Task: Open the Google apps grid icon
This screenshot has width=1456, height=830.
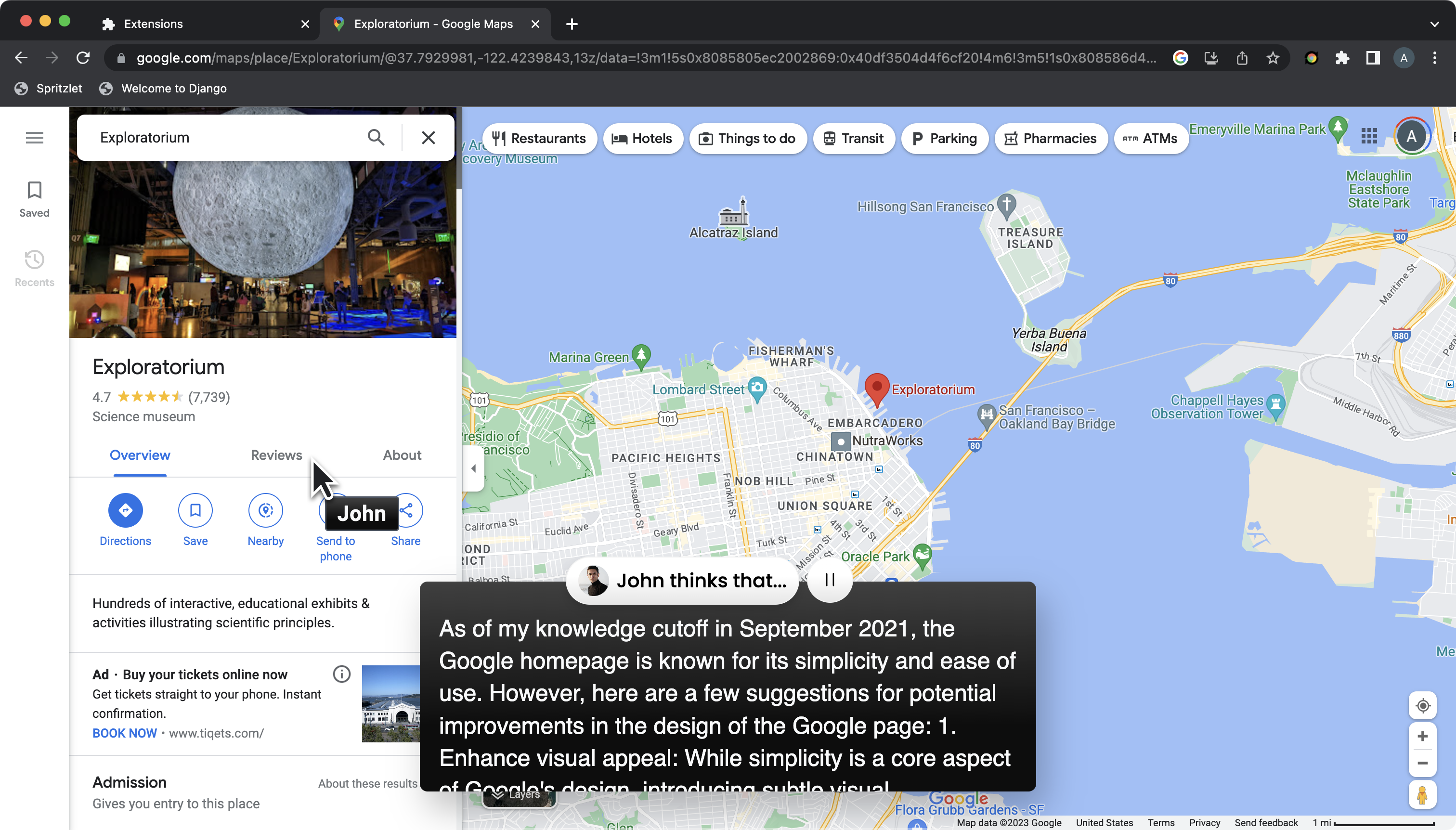Action: [1369, 136]
